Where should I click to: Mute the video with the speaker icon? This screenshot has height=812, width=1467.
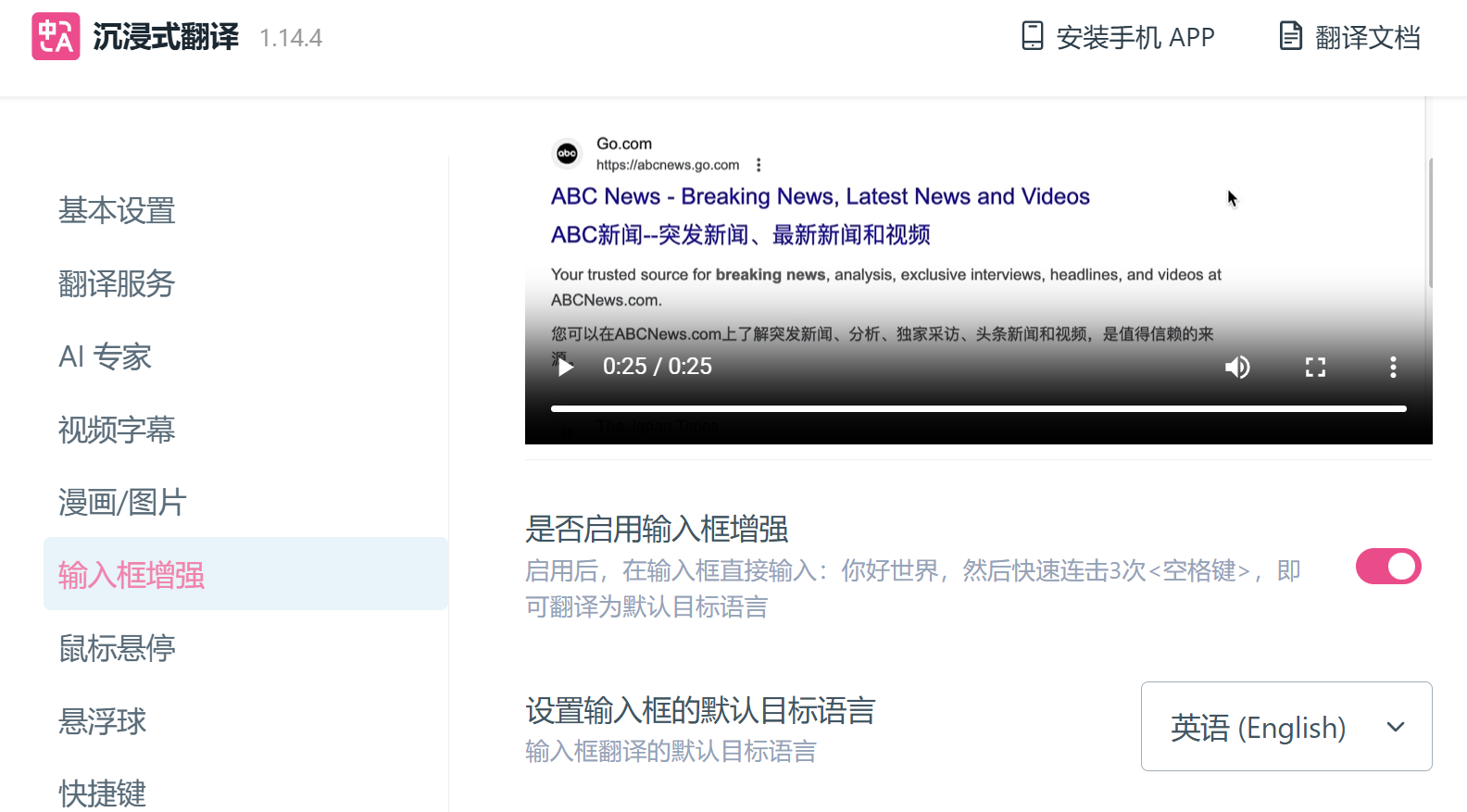tap(1237, 368)
